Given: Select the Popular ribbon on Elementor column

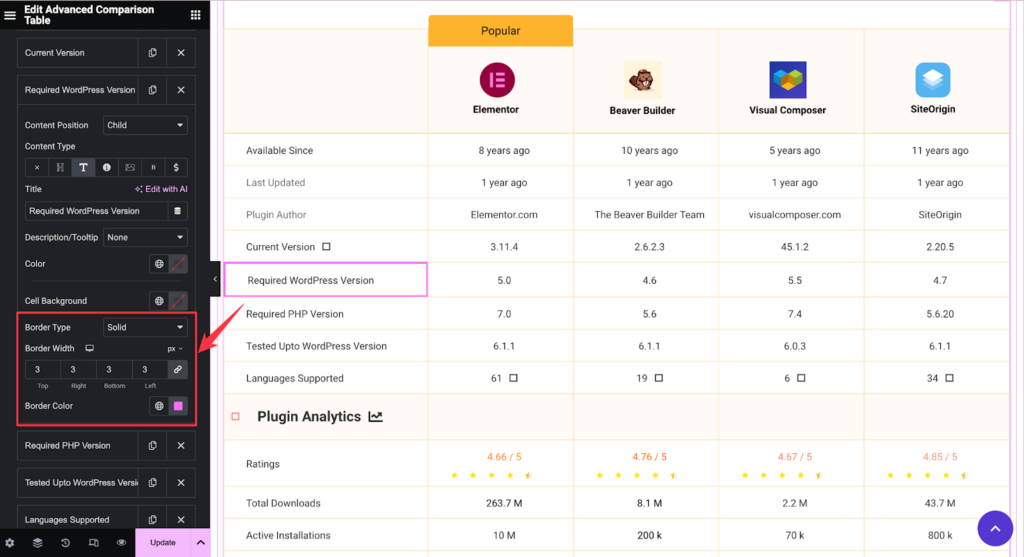Looking at the screenshot, I should [x=500, y=31].
